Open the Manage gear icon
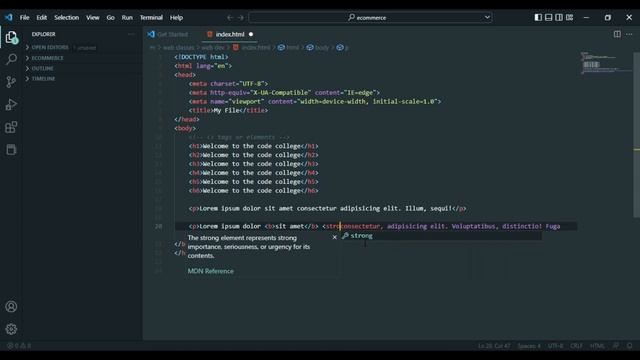Screen dimensions: 640x360 11,329
